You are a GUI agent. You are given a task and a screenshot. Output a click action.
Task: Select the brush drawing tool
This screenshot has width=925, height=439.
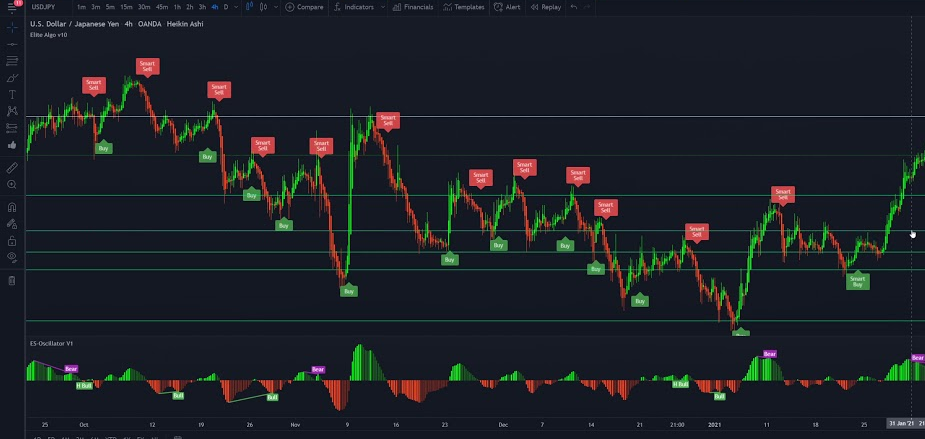click(12, 78)
